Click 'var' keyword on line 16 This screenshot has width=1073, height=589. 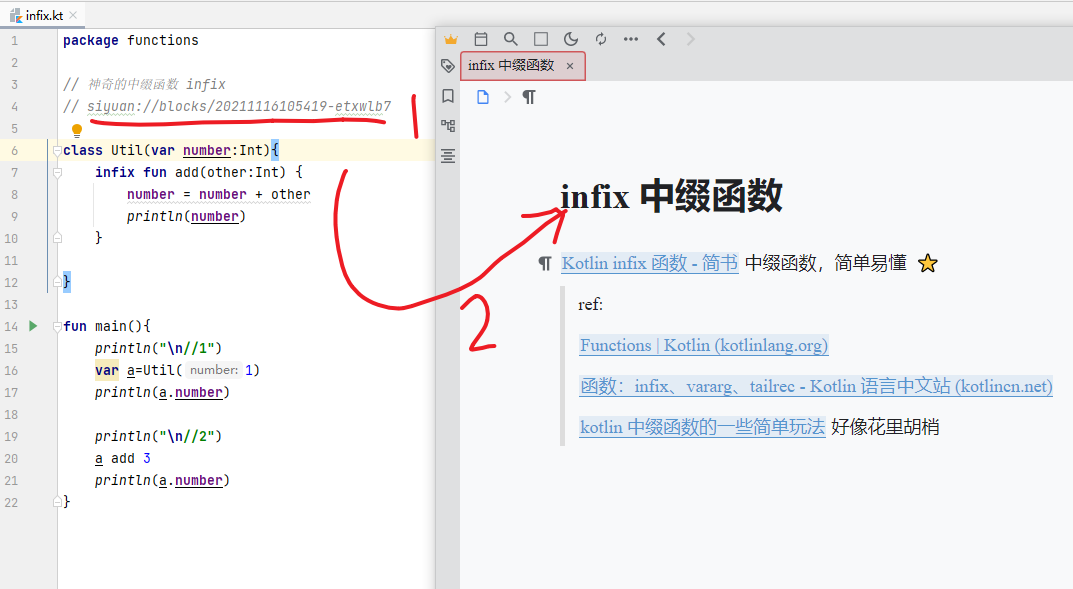tap(107, 371)
